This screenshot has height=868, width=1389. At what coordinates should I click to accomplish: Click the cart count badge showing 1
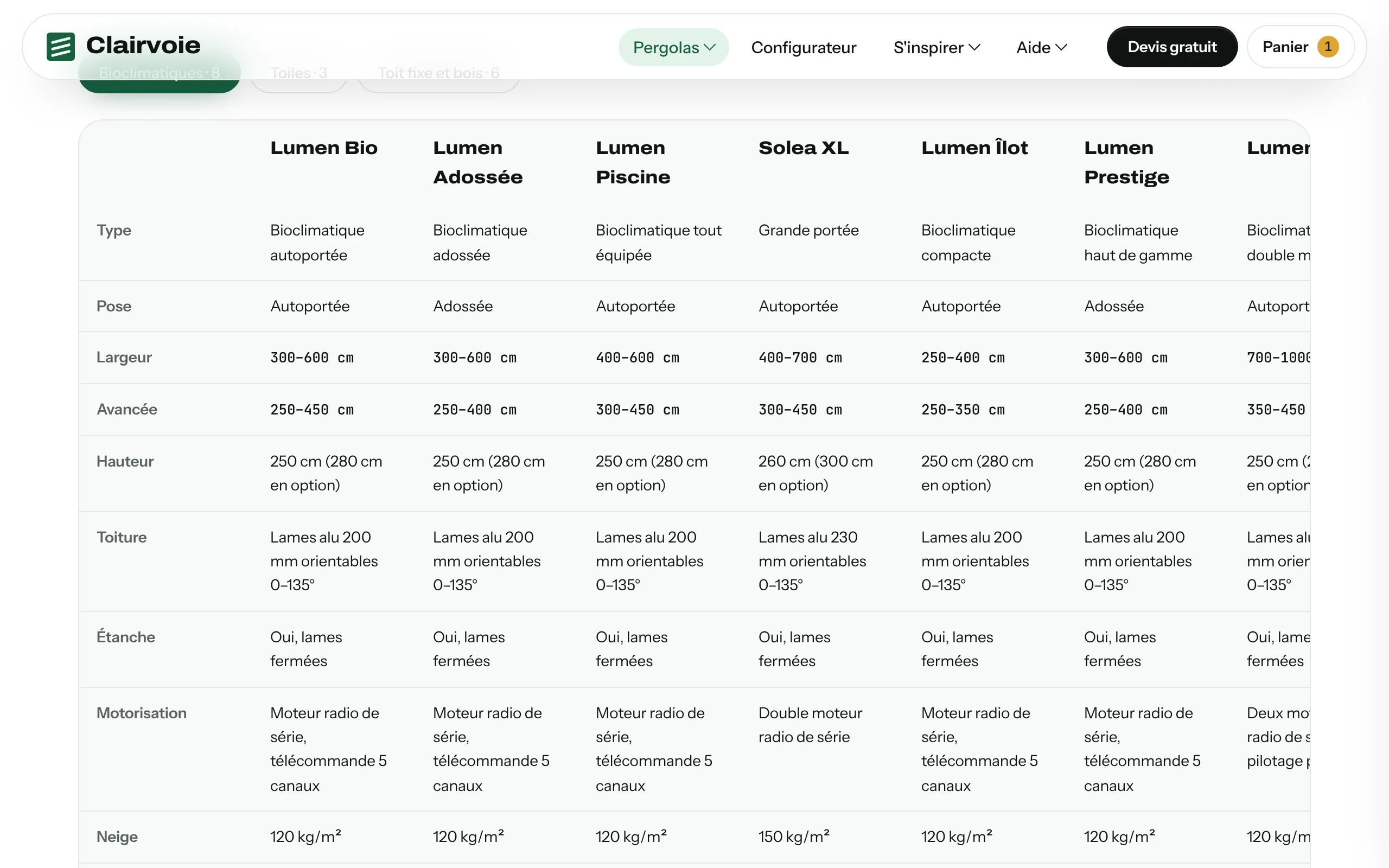[x=1328, y=47]
